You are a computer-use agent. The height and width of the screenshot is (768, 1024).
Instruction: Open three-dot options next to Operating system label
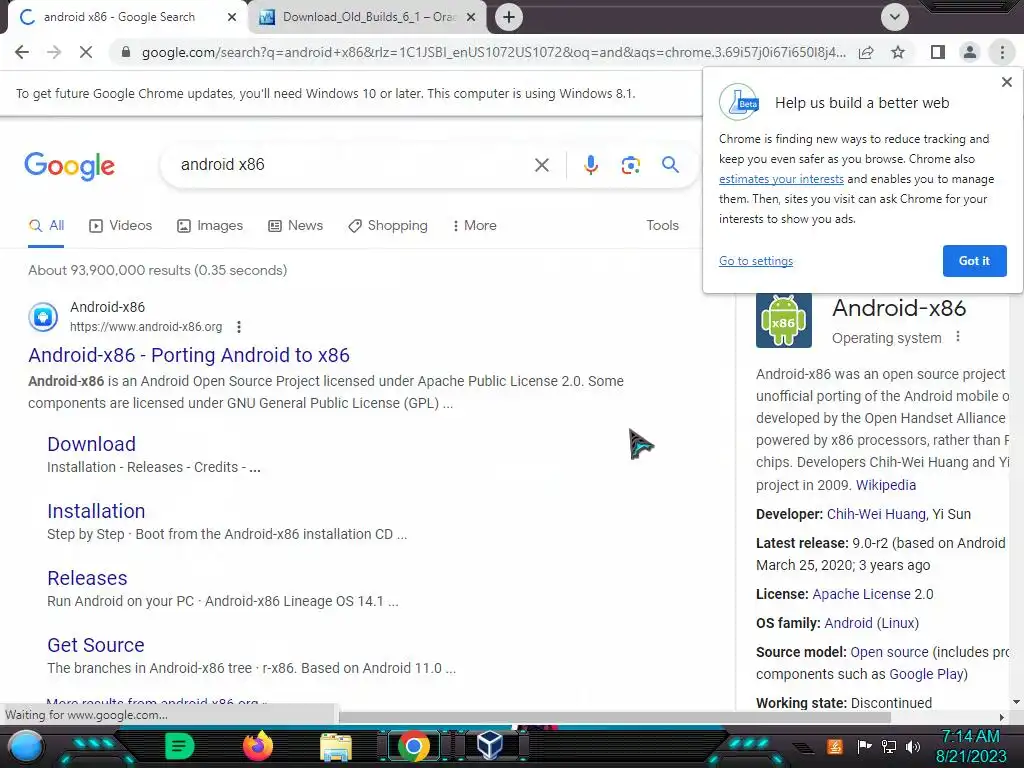pos(958,337)
